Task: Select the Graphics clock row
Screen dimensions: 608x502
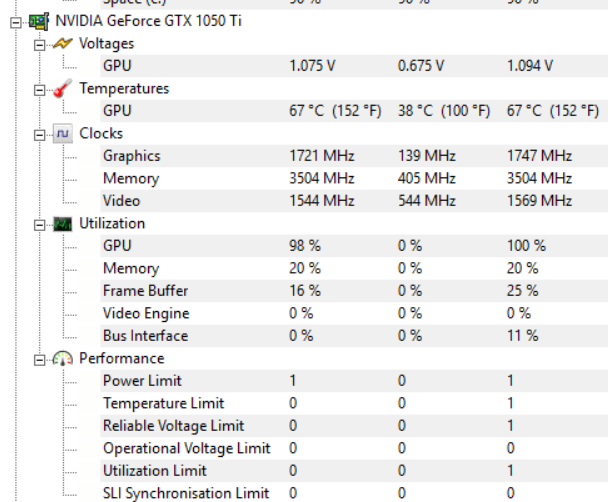Action: tap(354, 156)
